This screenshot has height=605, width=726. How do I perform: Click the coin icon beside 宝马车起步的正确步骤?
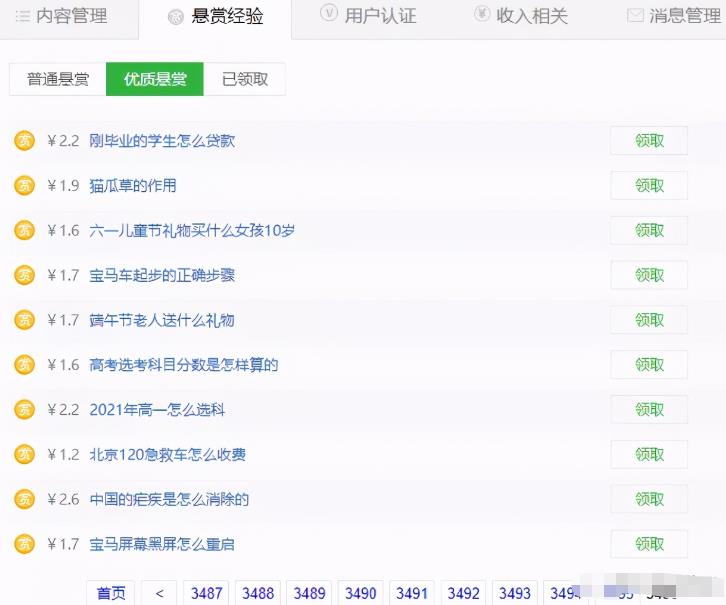point(24,275)
